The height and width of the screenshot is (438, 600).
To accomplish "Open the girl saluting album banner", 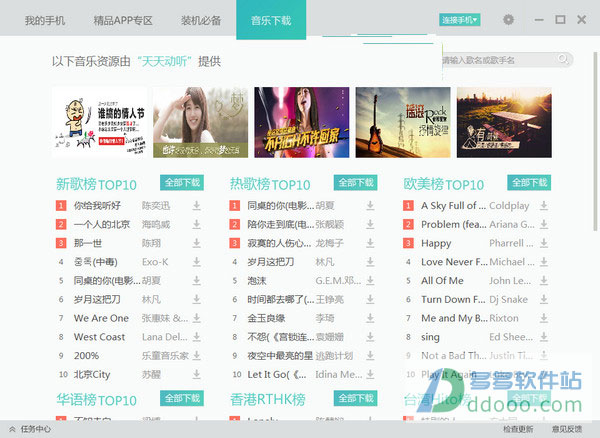I will point(201,122).
